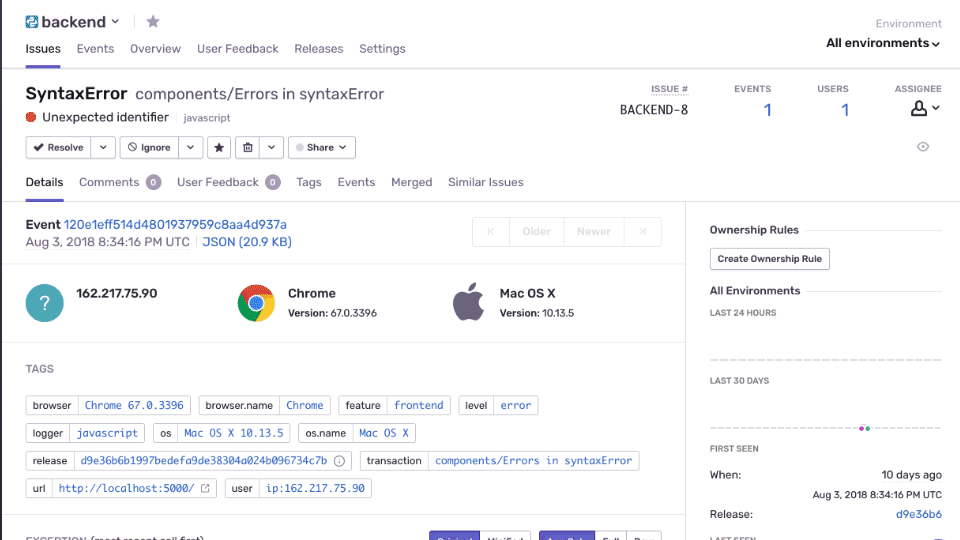Filter by os tag Mac OS X 10.13.5
This screenshot has width=960, height=540.
[x=234, y=433]
